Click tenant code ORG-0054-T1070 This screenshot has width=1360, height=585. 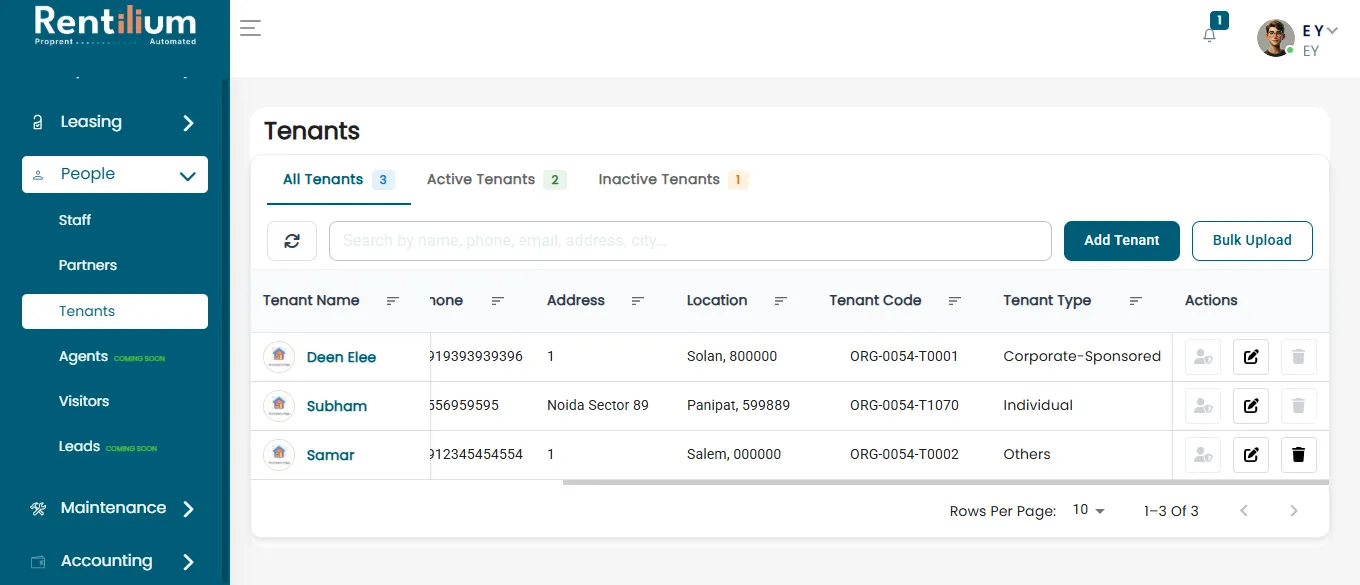(904, 405)
